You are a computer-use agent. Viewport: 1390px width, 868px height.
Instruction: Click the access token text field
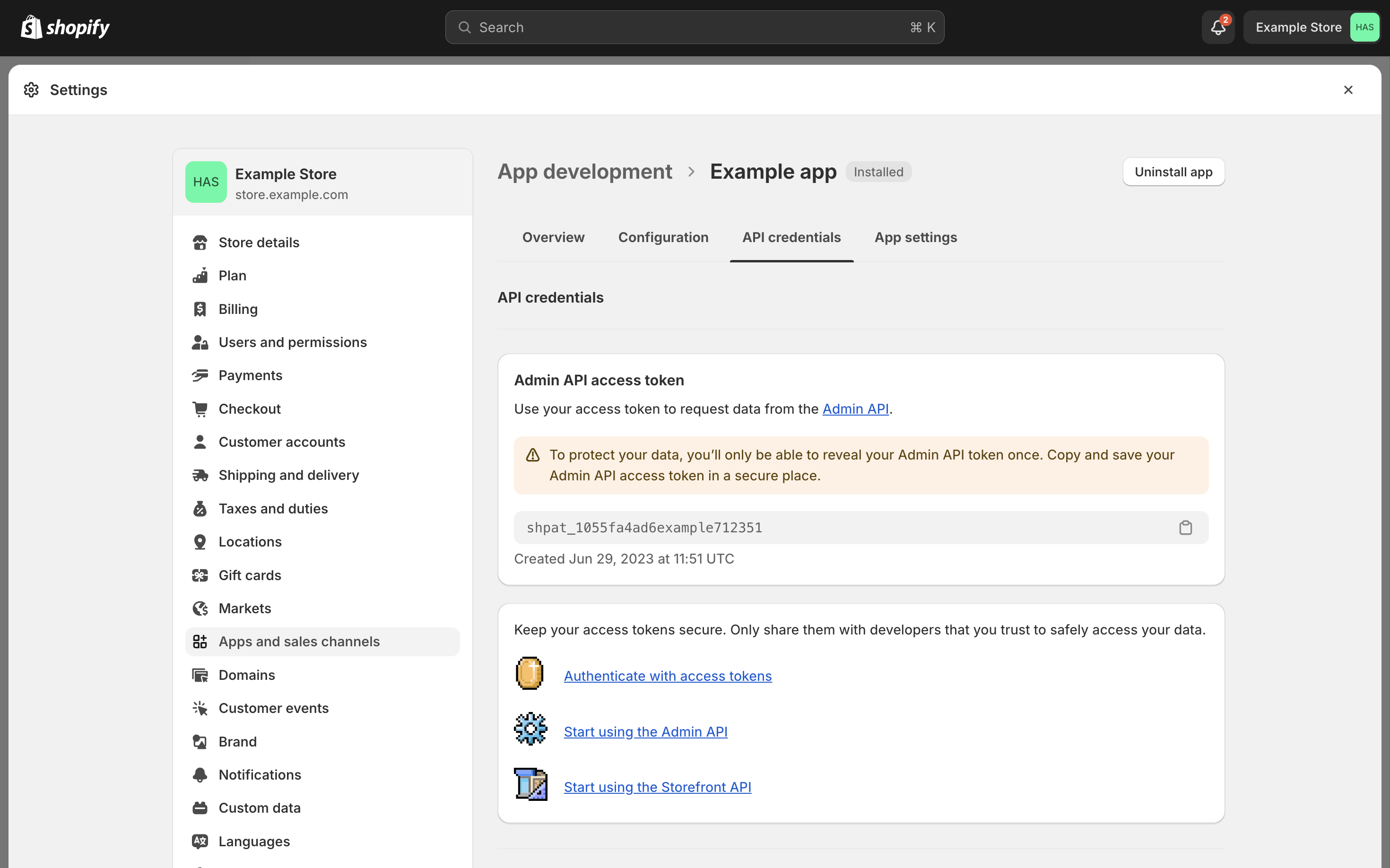pyautogui.click(x=860, y=528)
